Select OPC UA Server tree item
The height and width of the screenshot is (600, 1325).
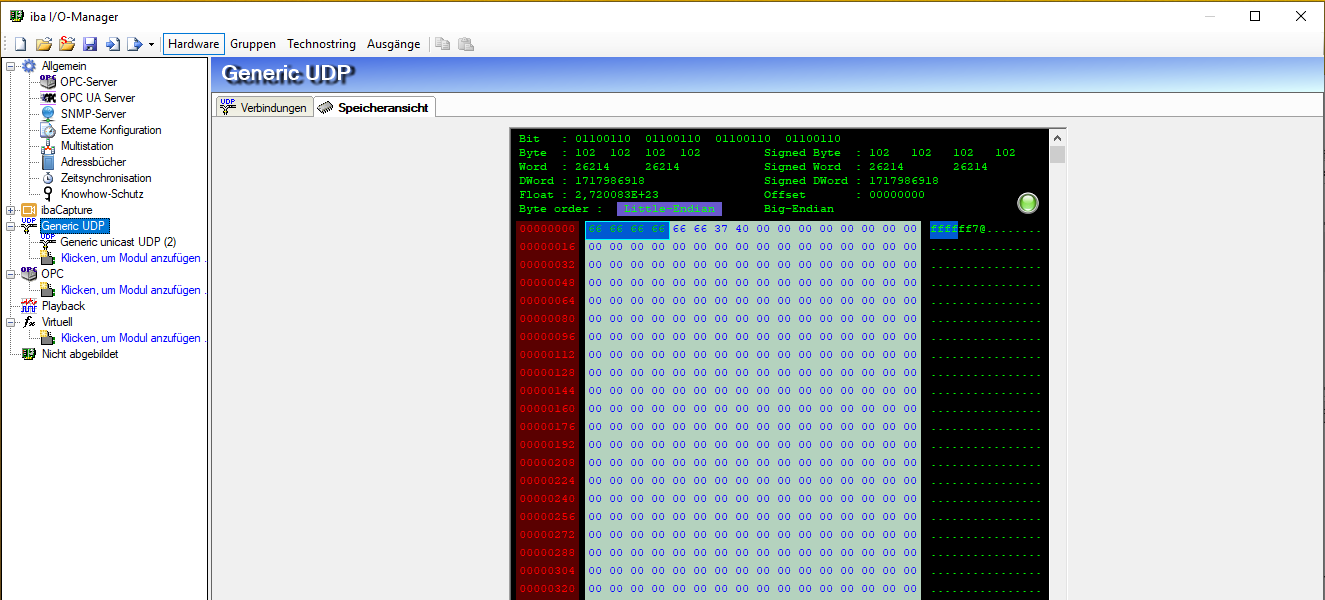click(x=97, y=98)
